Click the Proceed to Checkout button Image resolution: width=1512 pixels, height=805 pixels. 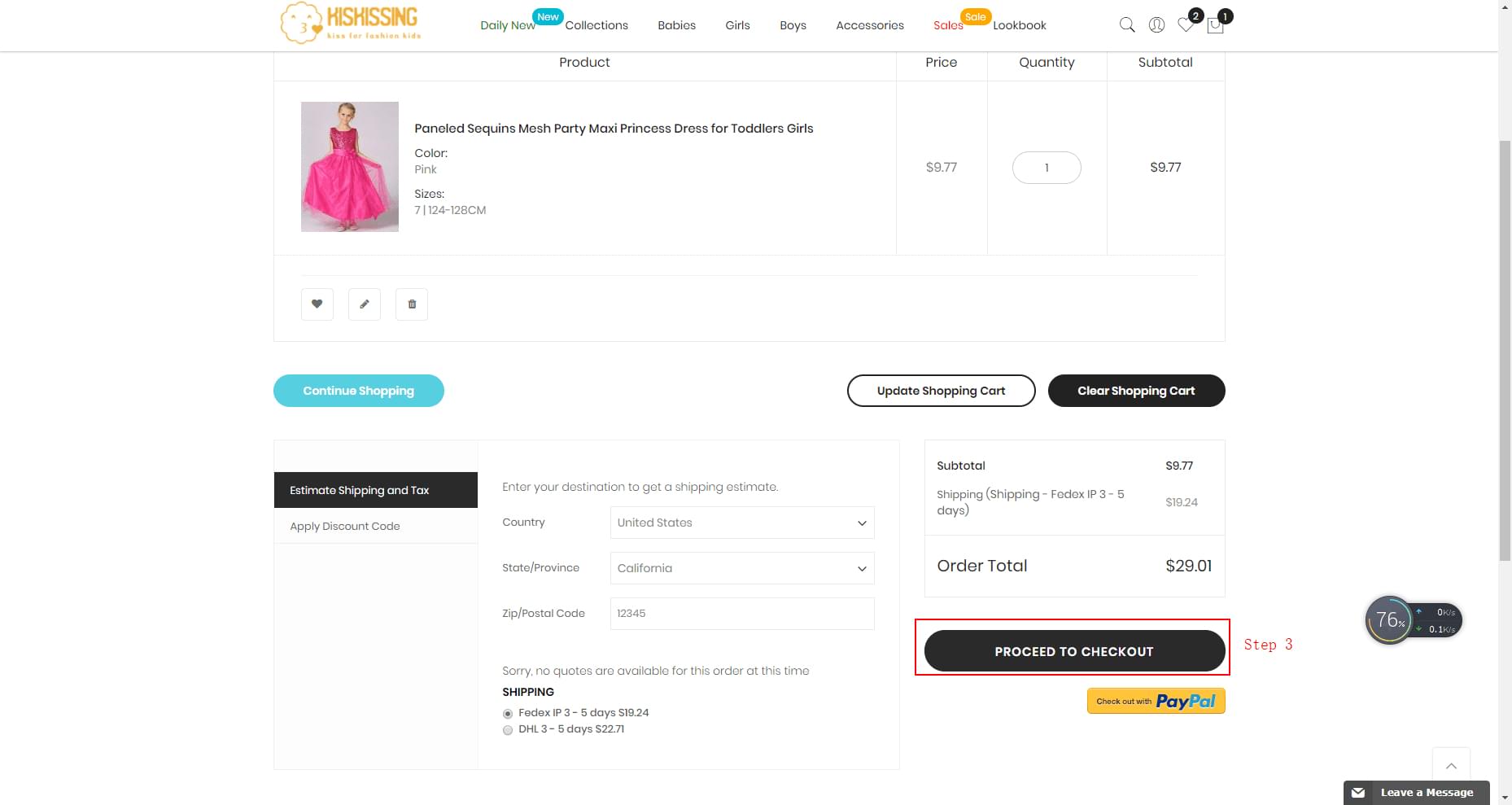[x=1073, y=650]
